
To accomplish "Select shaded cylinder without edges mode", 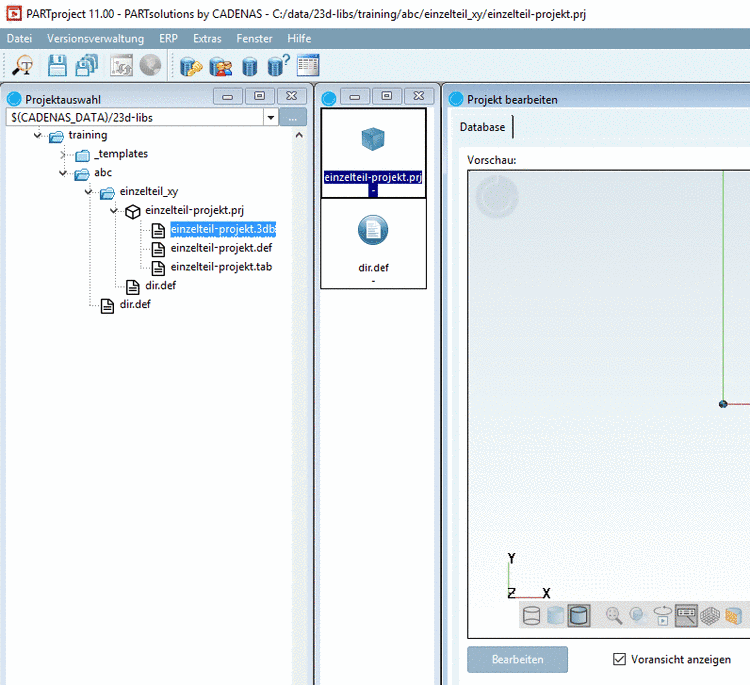I will coord(555,616).
